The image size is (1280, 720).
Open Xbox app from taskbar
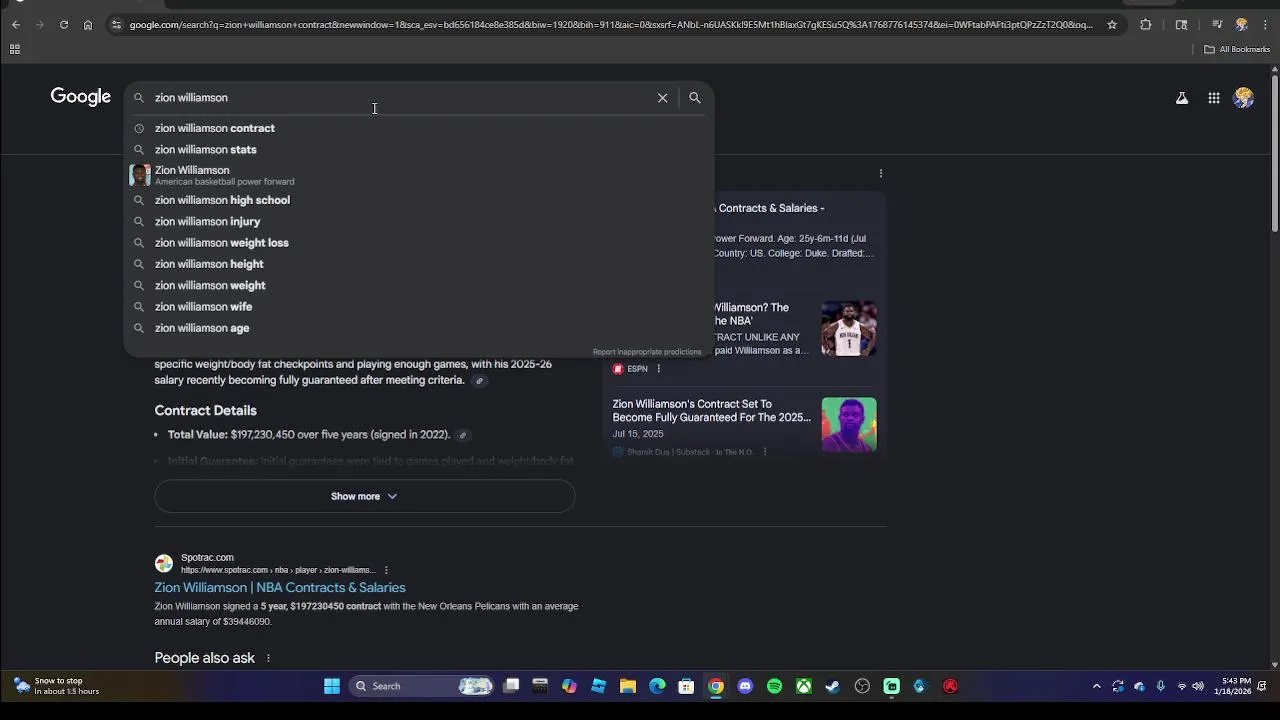(803, 686)
